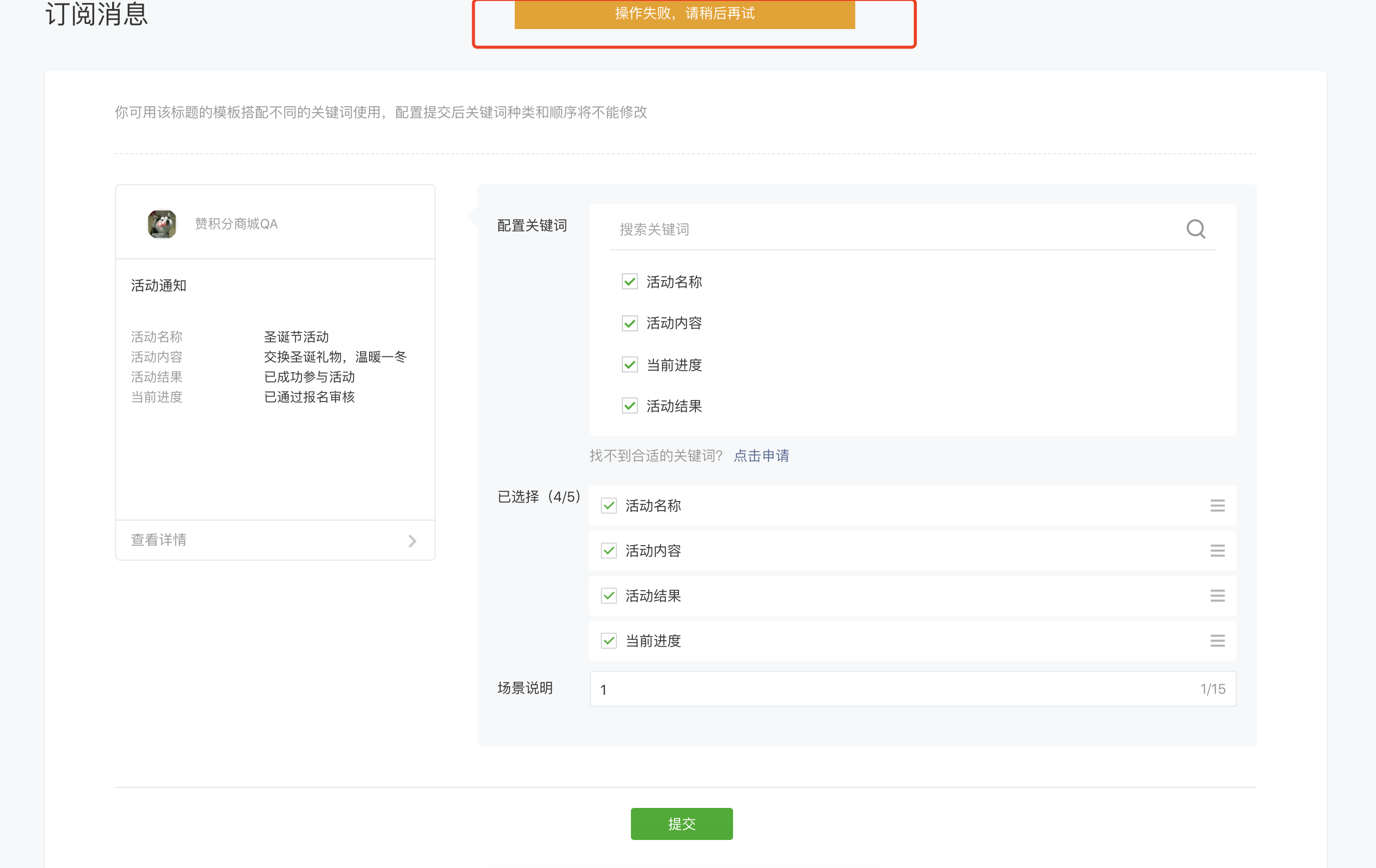Click the keyword search magnifier icon

1195,229
